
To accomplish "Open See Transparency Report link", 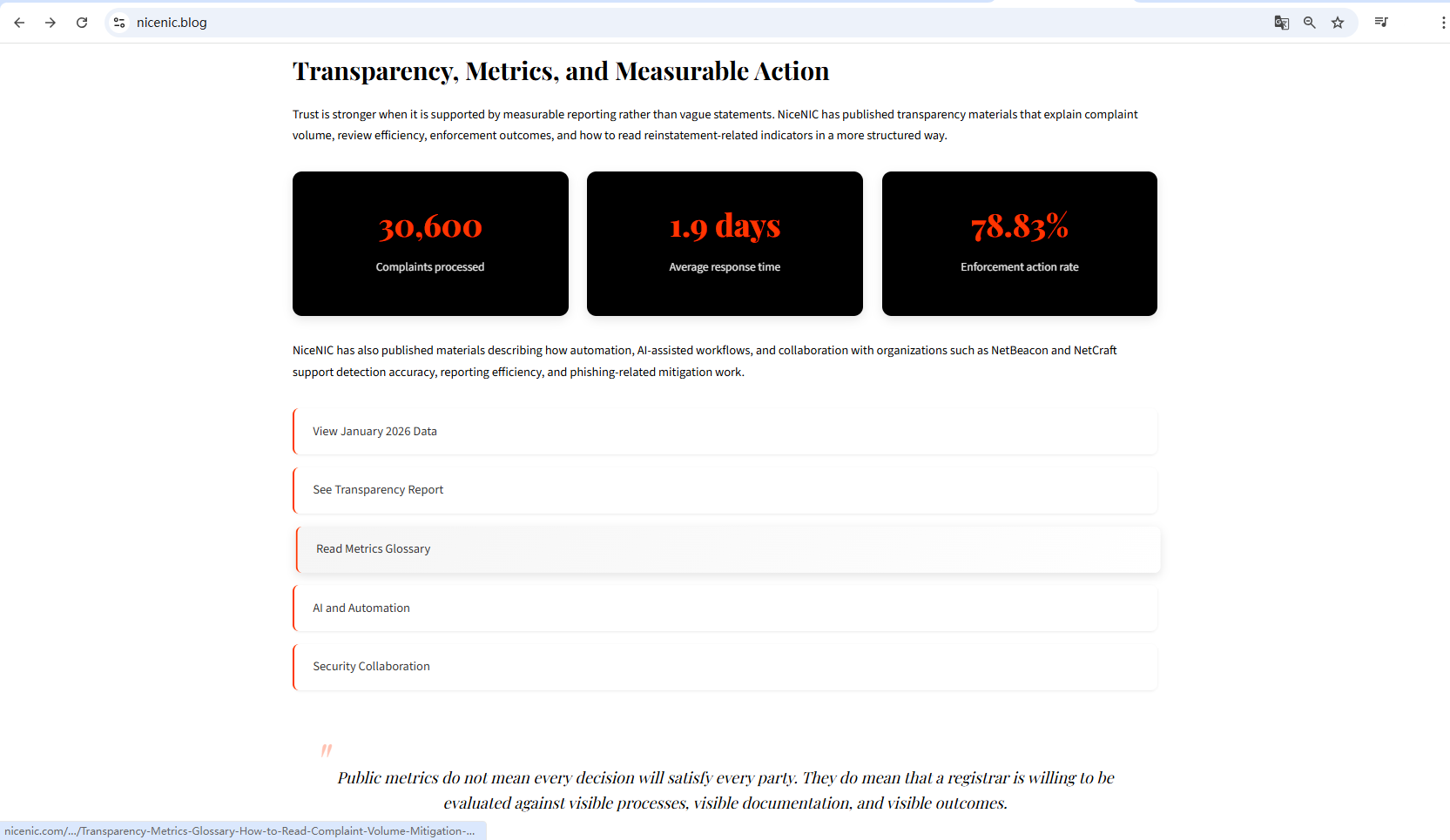I will point(378,490).
